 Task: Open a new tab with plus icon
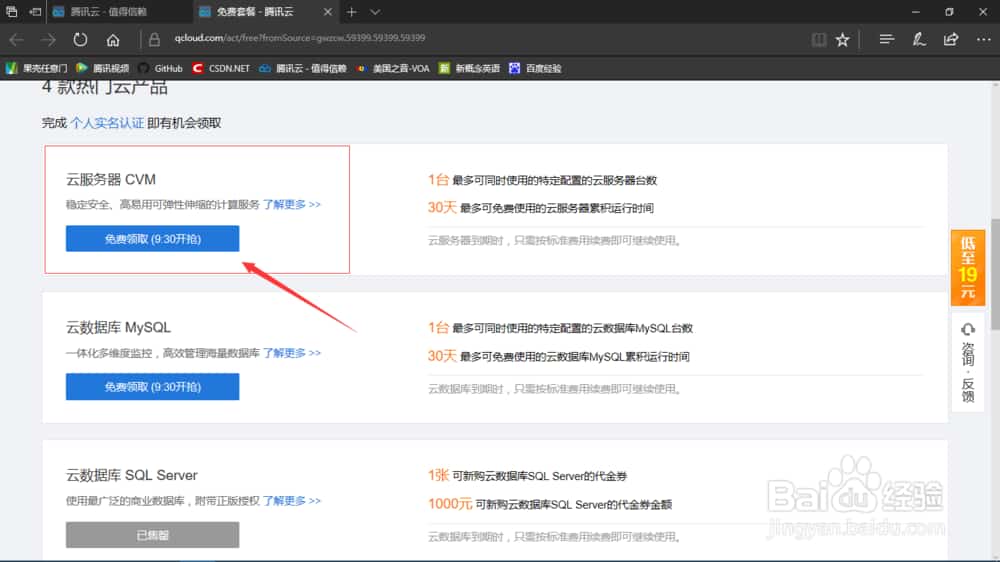click(x=351, y=12)
